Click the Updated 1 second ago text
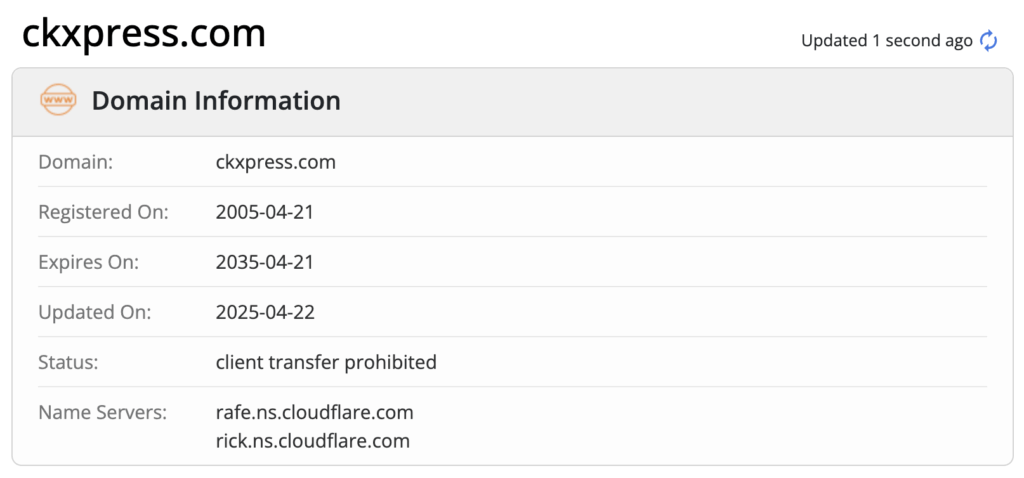 click(887, 41)
